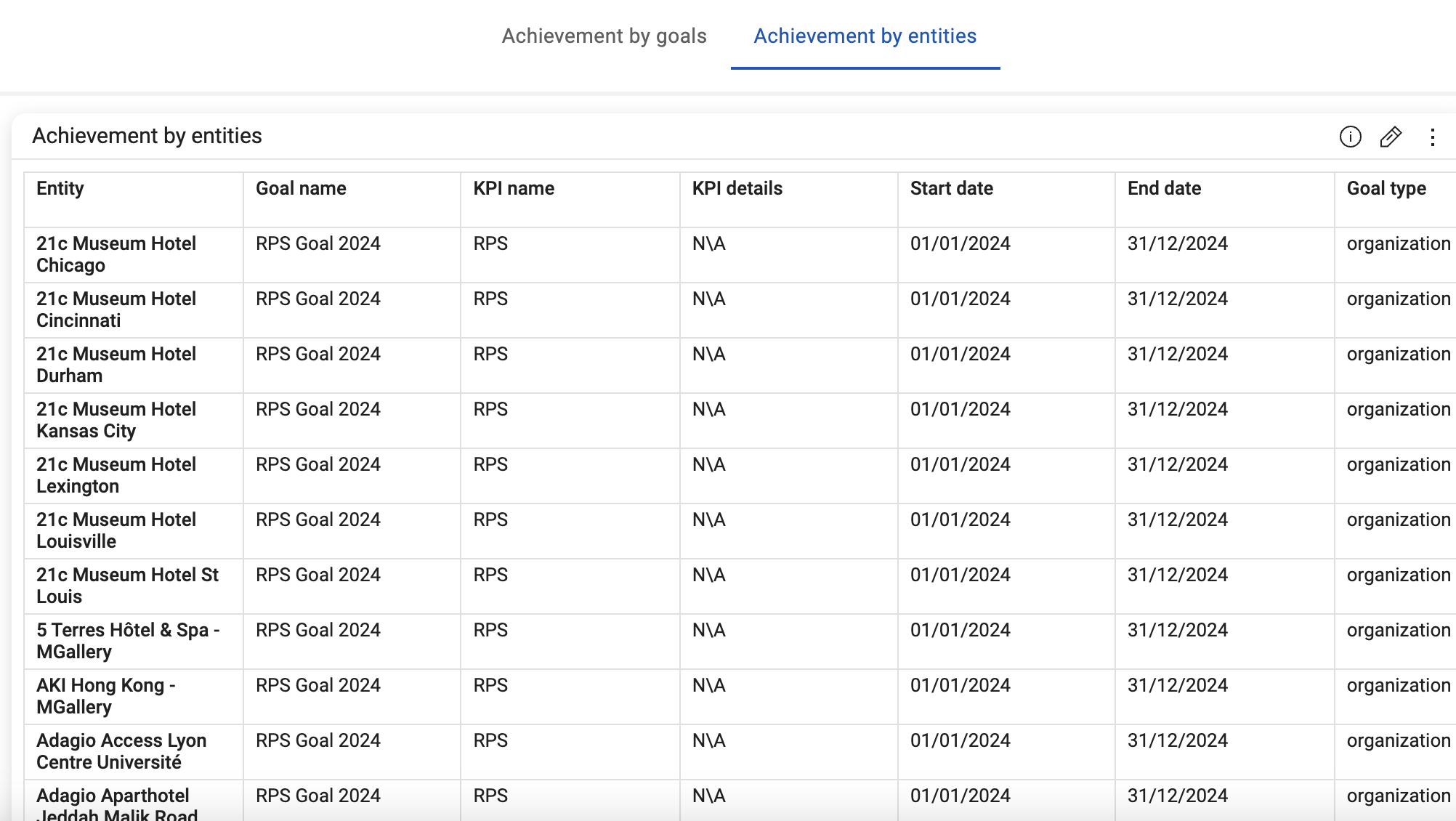Viewport: 1456px width, 821px height.
Task: Sort by Entity column header
Action: click(x=60, y=188)
